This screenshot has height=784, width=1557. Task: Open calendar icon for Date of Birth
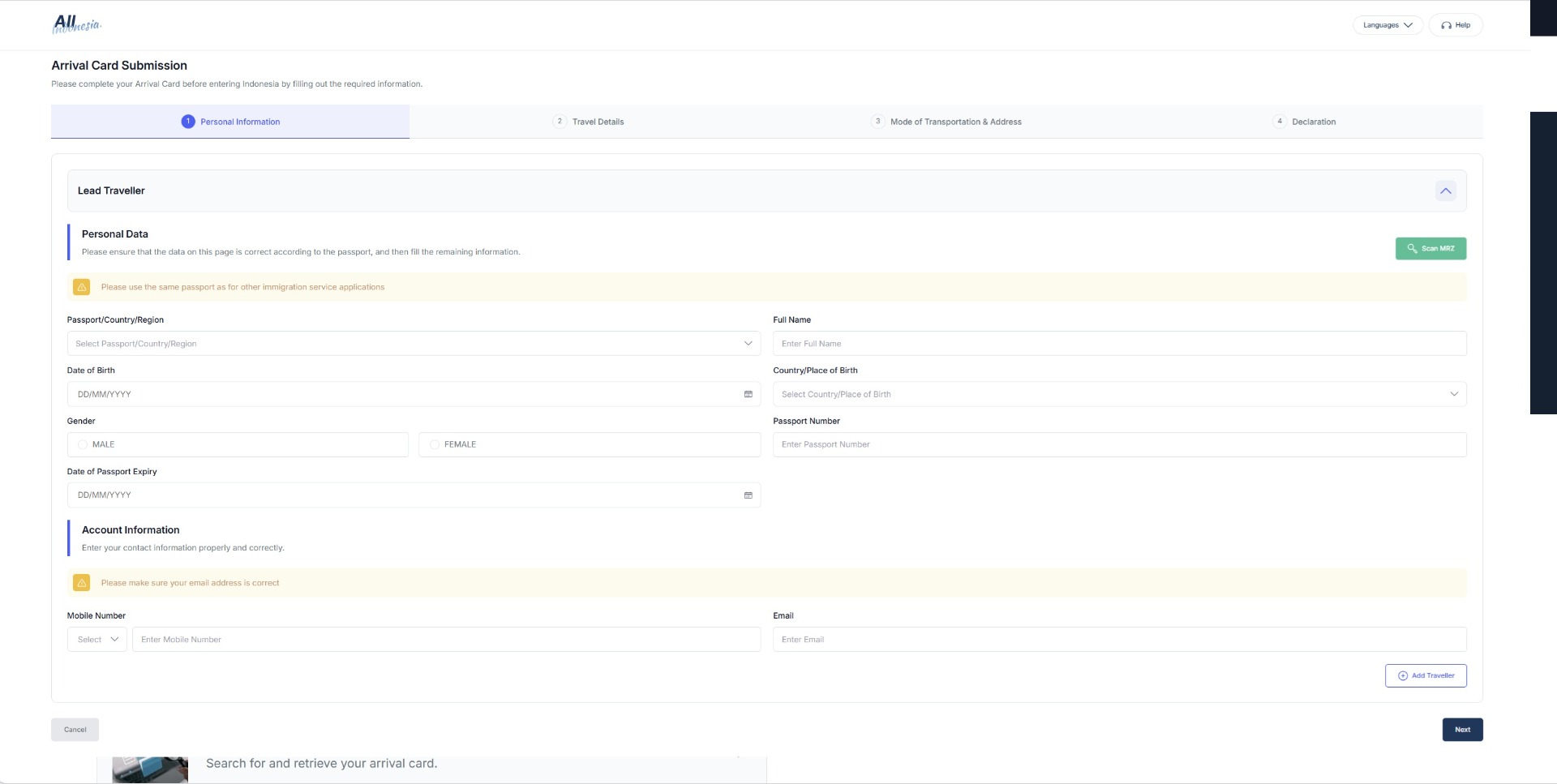pyautogui.click(x=748, y=394)
